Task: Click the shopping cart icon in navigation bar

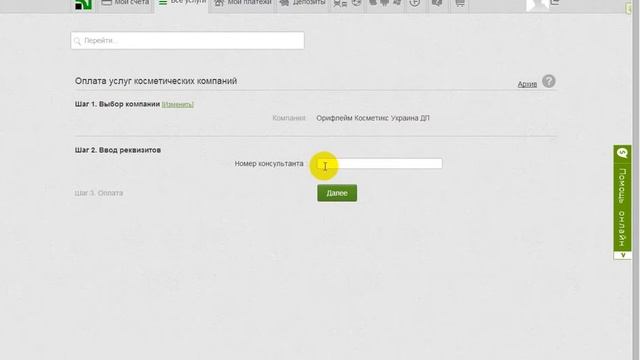Action: pyautogui.click(x=460, y=3)
